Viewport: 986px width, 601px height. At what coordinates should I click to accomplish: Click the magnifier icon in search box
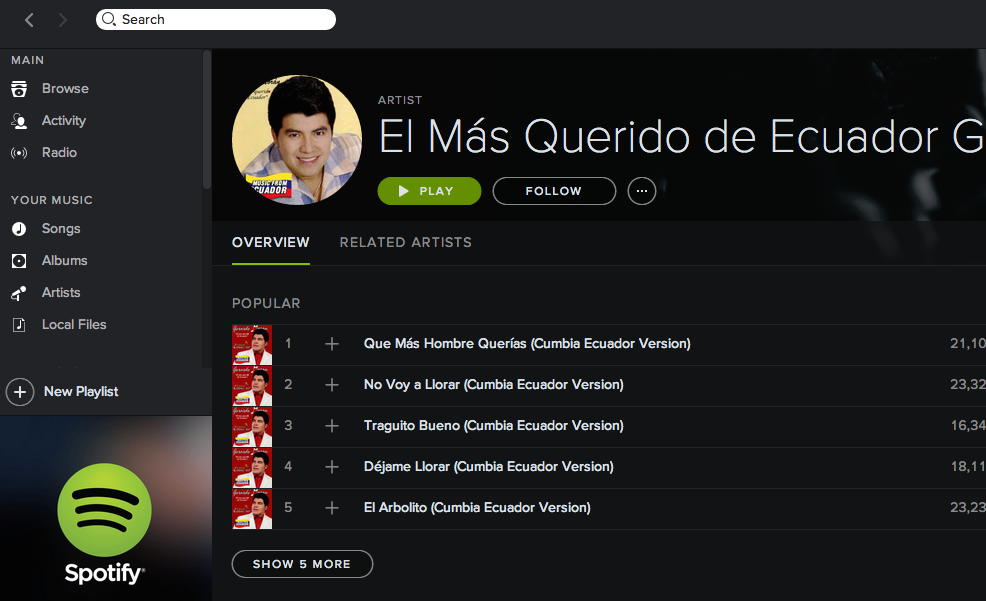(x=109, y=19)
